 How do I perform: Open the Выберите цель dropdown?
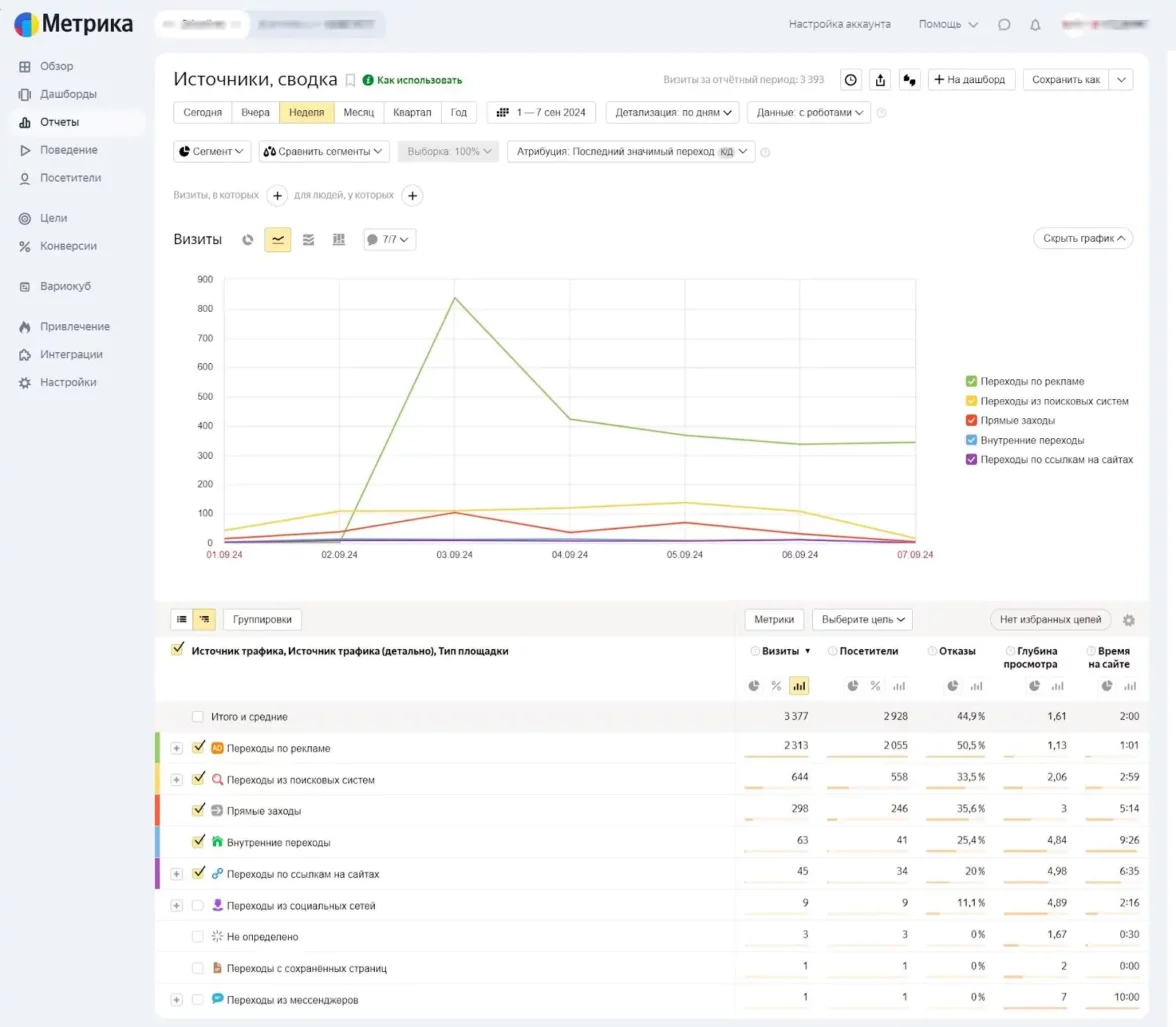(x=861, y=620)
